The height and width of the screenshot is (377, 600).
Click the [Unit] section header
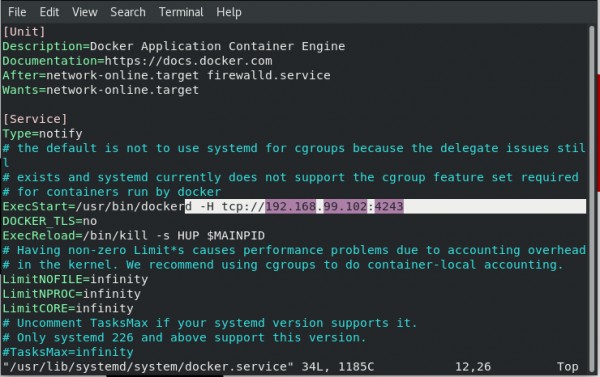point(24,31)
